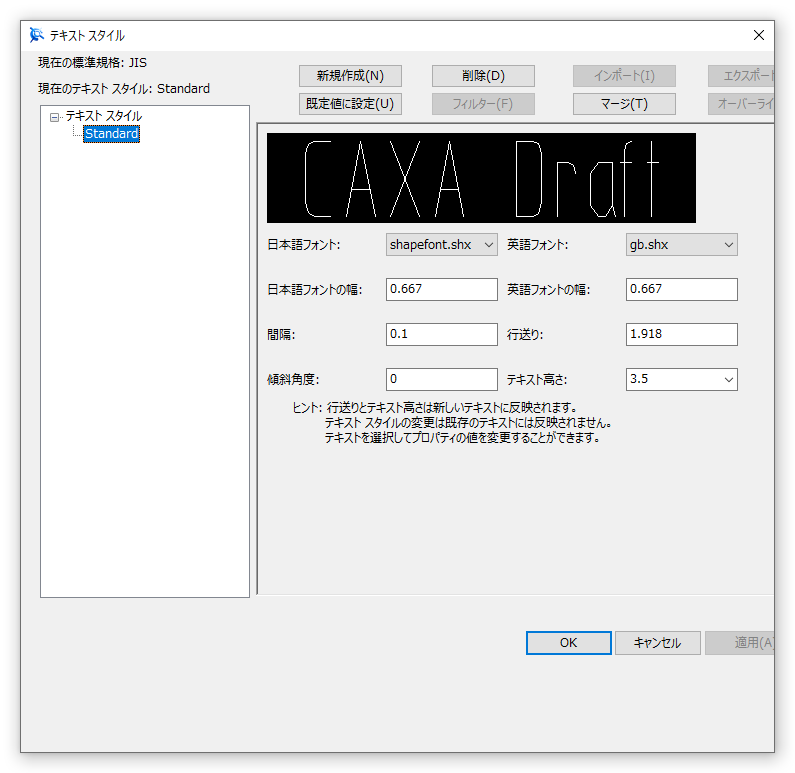This screenshot has height=773, width=795.
Task: Open the 日本語フォント shapefont.shx dropdown
Action: [x=441, y=244]
